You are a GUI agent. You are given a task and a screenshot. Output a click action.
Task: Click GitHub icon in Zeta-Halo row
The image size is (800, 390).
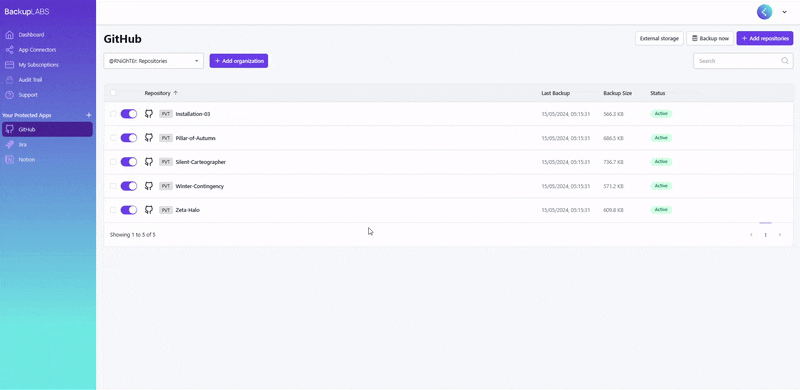(x=149, y=210)
